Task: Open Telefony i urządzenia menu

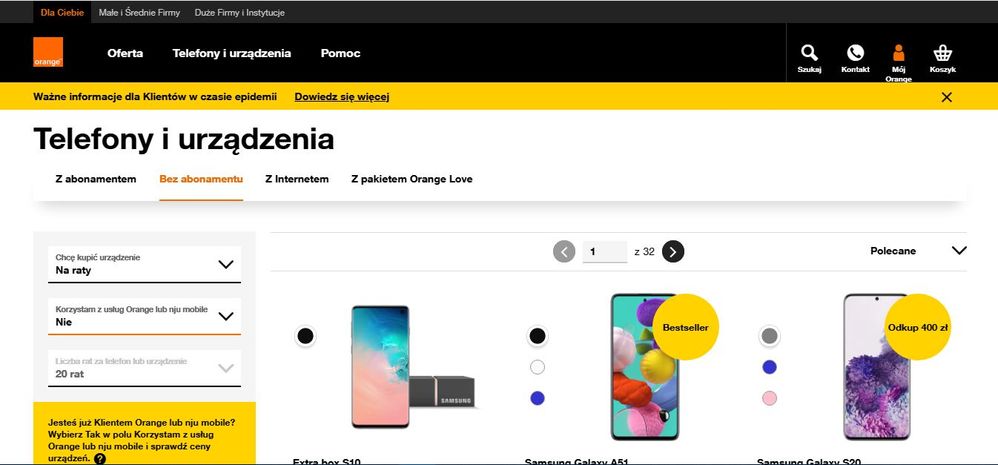Action: click(x=232, y=53)
